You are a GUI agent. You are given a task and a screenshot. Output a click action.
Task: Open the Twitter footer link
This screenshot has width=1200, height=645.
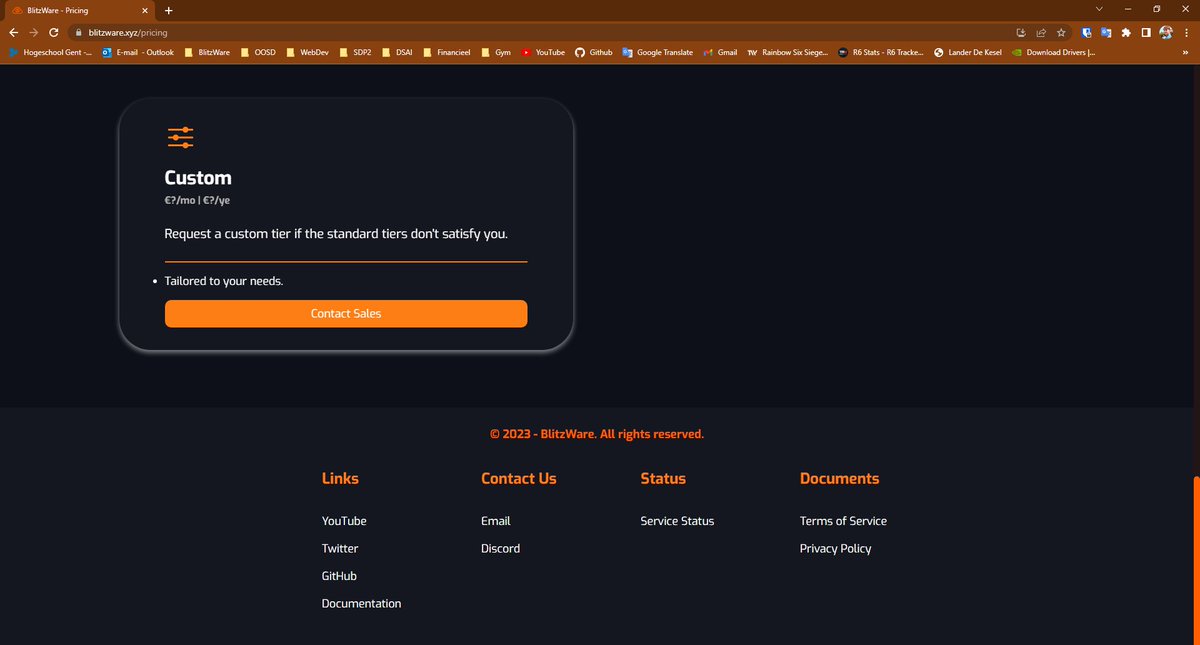coord(340,548)
